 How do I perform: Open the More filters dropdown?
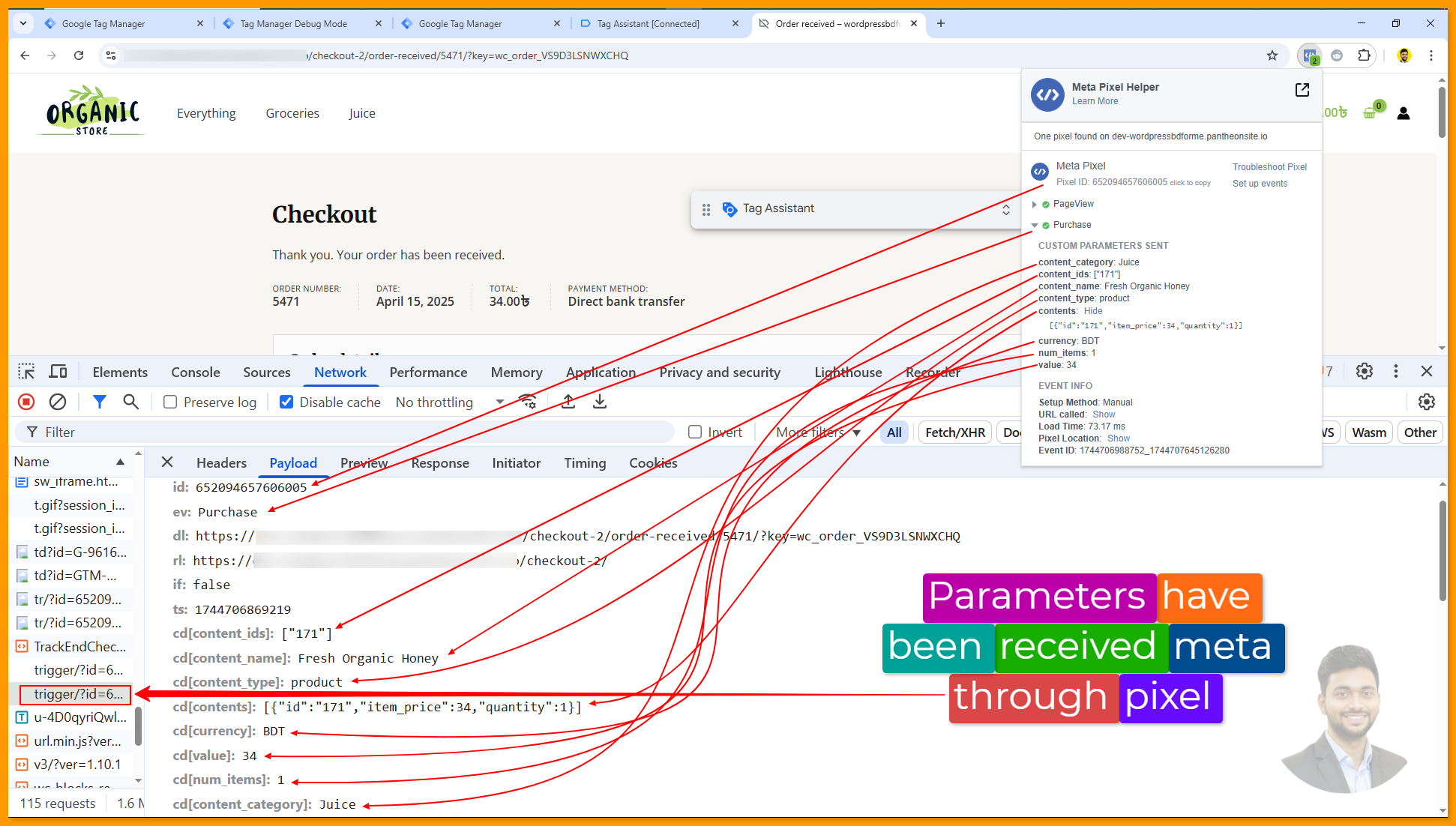point(818,432)
